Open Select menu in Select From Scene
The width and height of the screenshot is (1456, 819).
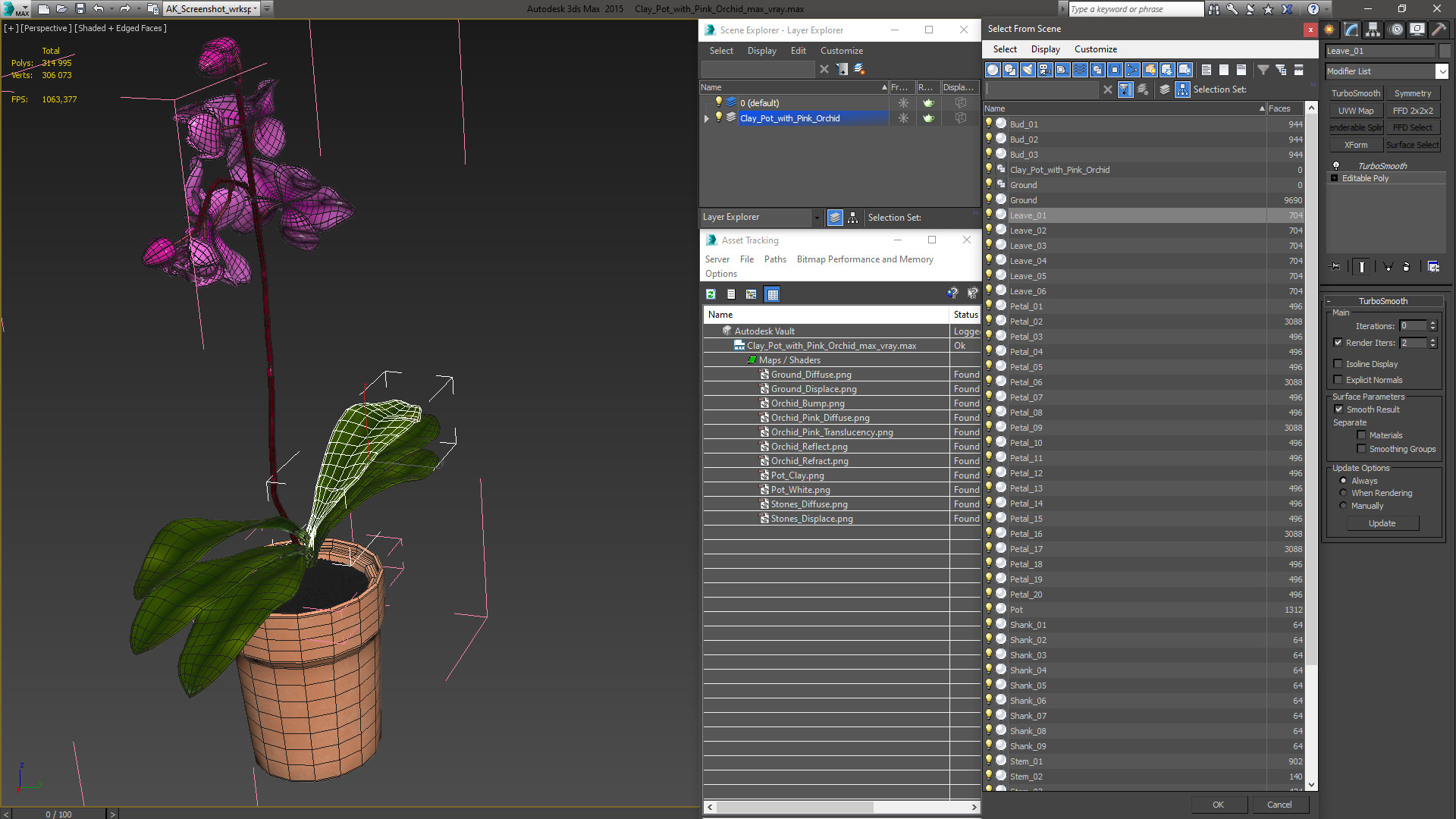pos(1005,49)
